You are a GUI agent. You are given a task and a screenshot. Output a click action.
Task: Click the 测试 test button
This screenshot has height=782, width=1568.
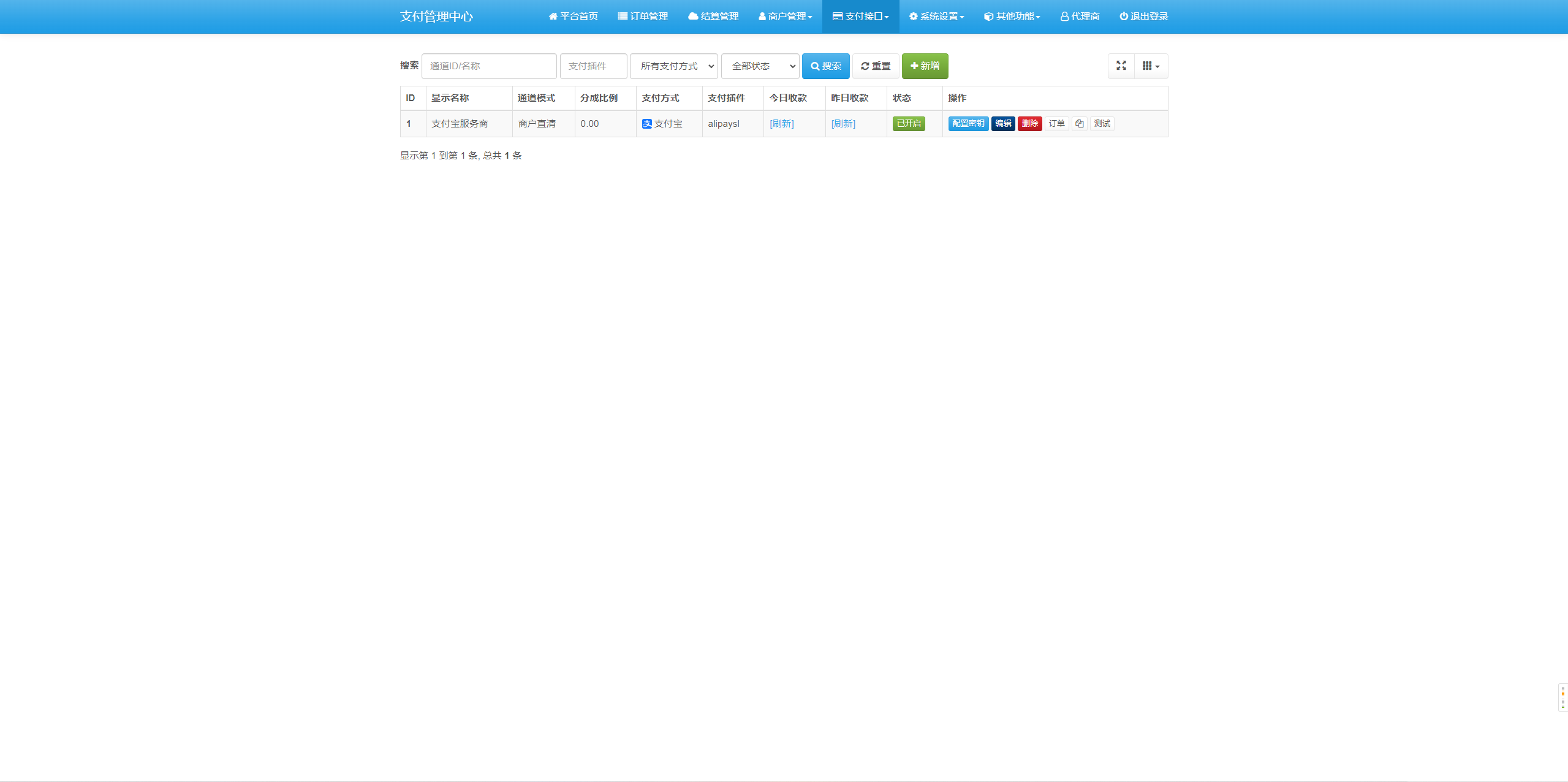1102,124
